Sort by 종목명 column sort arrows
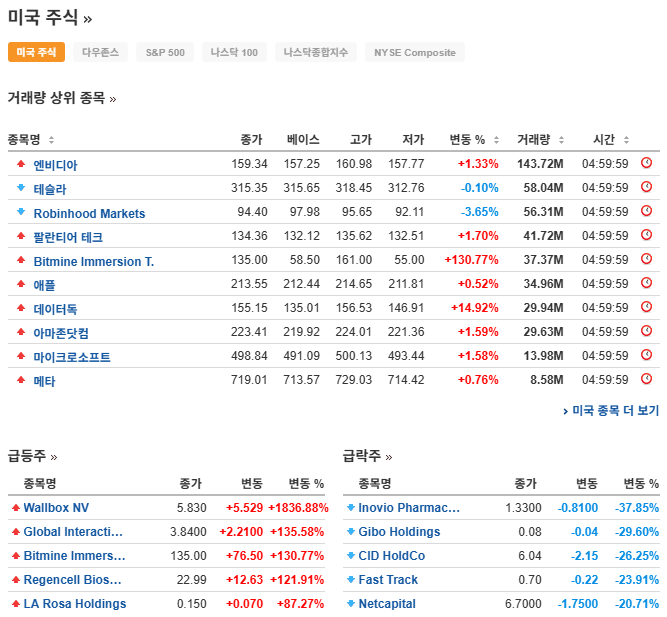This screenshot has height=617, width=667. (x=51, y=140)
